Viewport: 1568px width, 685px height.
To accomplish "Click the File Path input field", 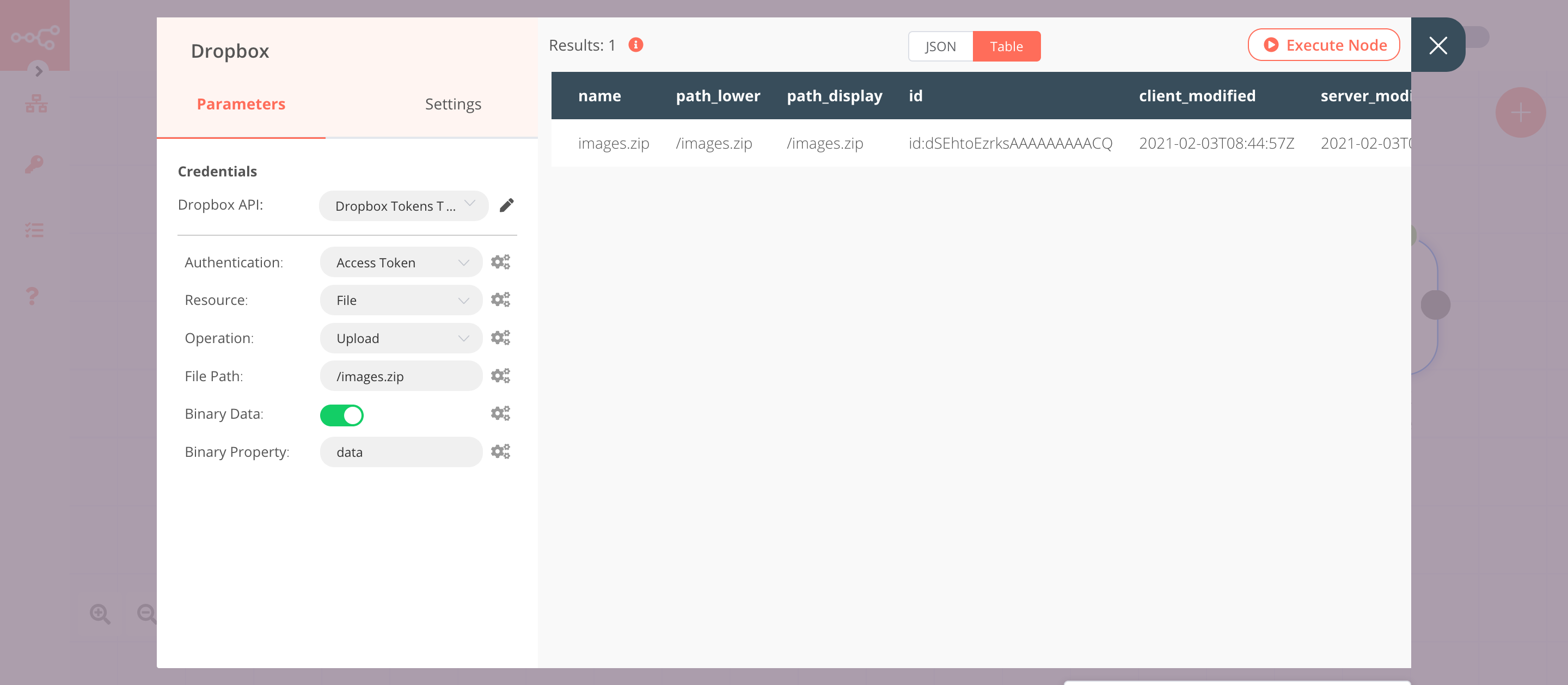I will pos(400,375).
